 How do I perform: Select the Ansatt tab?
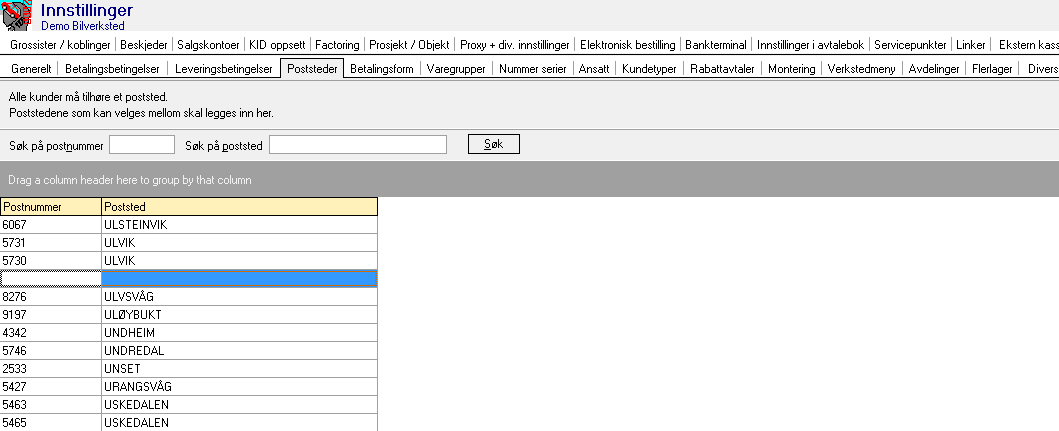click(594, 69)
